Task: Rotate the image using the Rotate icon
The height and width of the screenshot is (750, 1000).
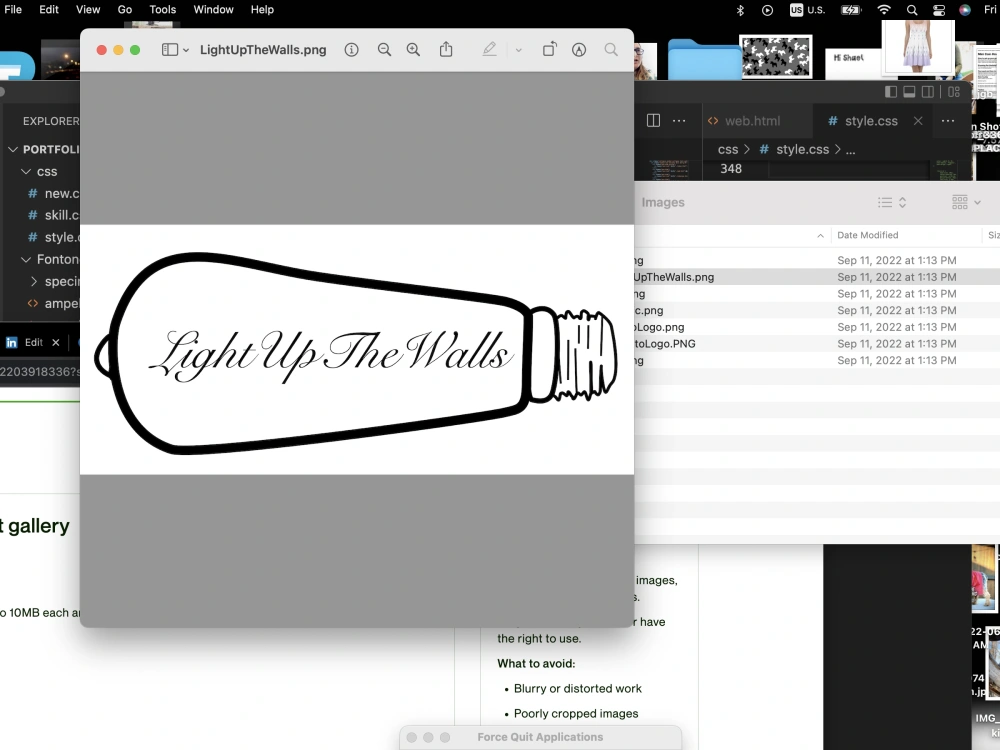Action: (x=549, y=49)
